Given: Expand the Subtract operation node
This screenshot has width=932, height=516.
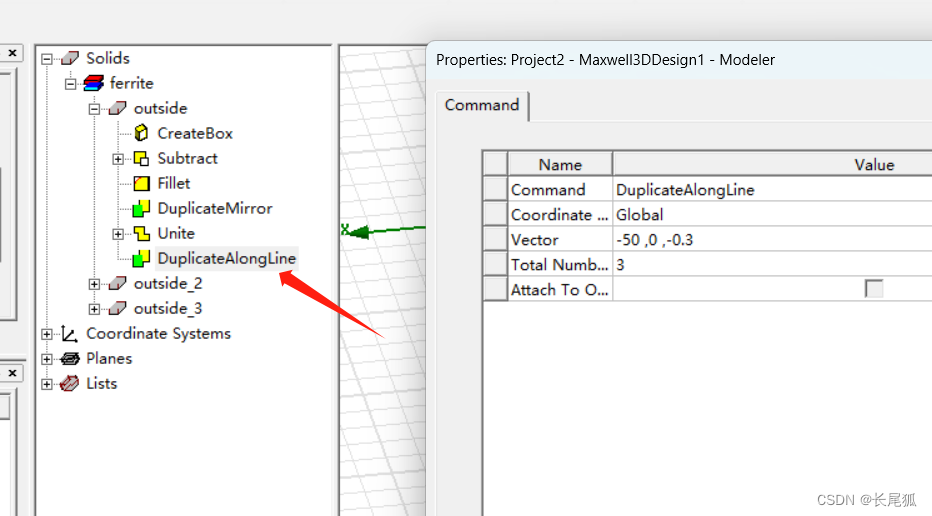Looking at the screenshot, I should point(118,159).
